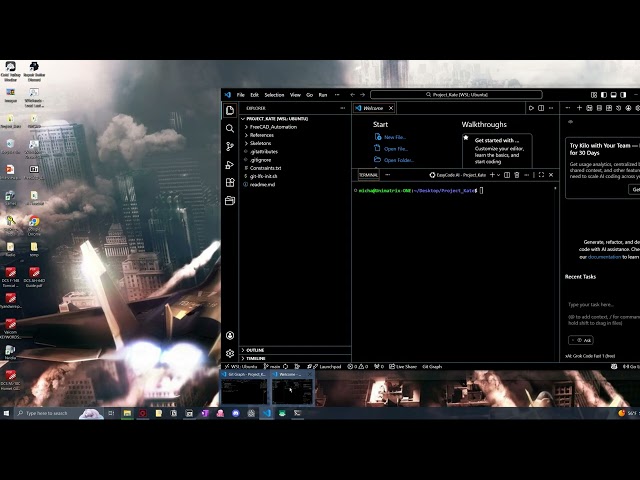Open the Accounts icon in activity bar
640x480 pixels.
(230, 336)
